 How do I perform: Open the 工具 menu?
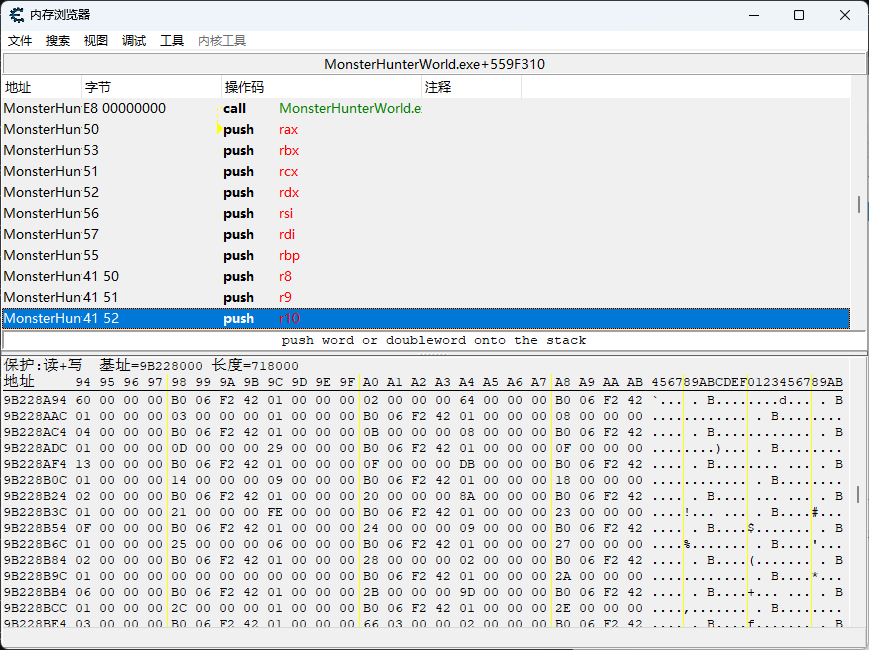pos(172,41)
